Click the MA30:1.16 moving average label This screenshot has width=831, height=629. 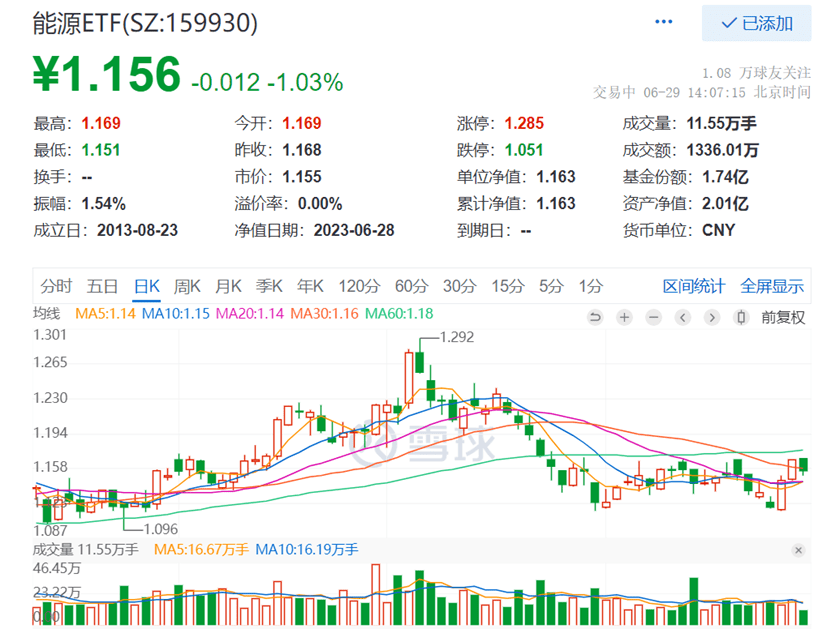[x=324, y=314]
